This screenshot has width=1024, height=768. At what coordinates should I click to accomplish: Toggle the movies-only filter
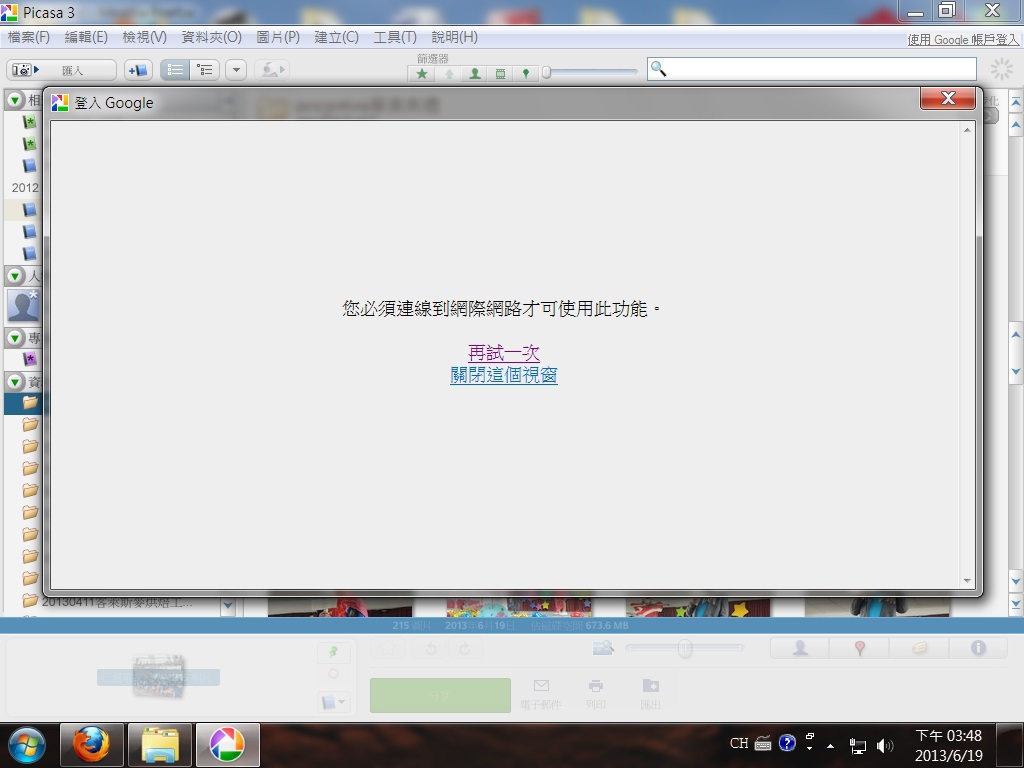(x=500, y=74)
